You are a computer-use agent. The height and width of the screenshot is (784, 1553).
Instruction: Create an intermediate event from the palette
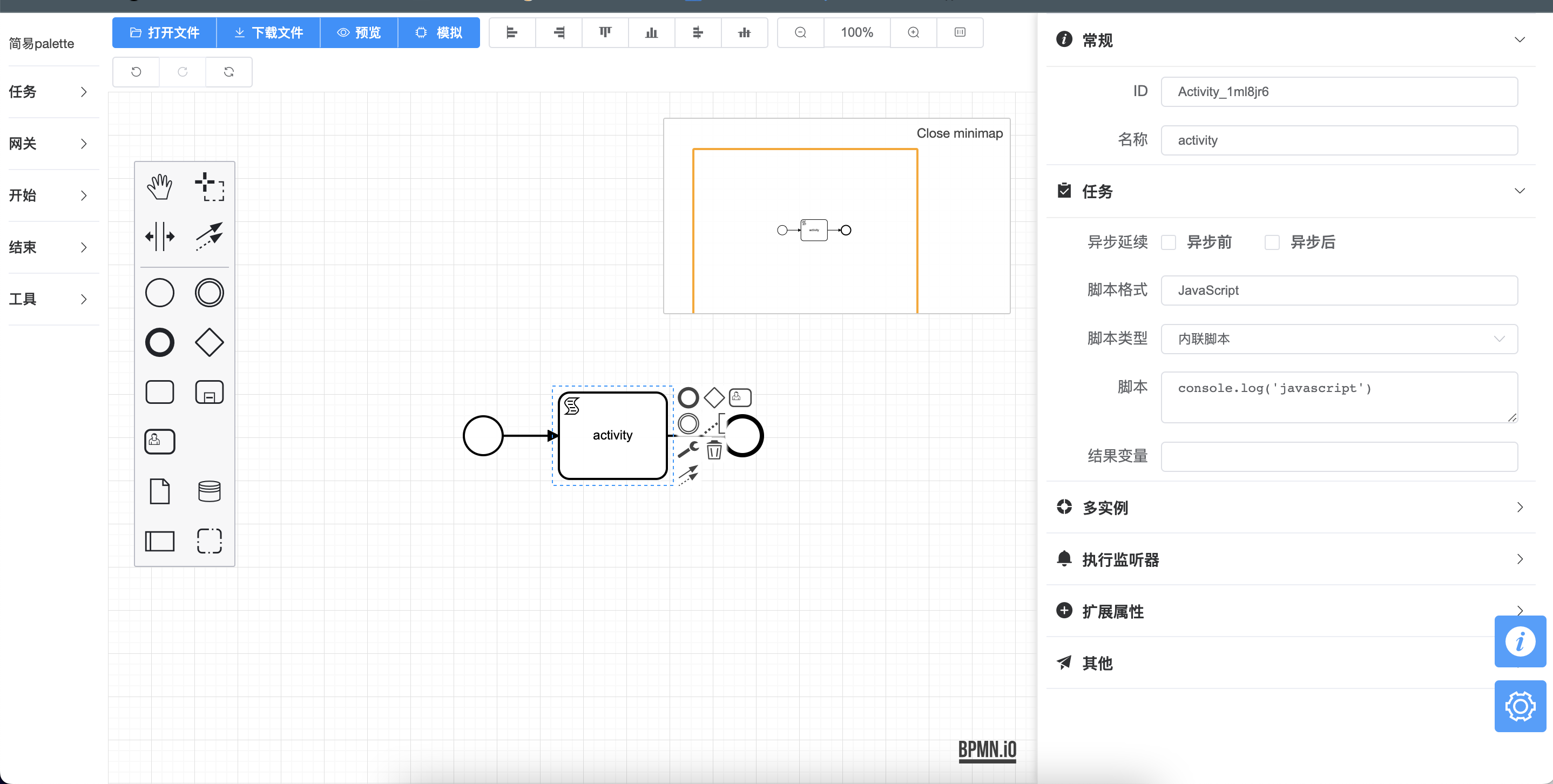[x=209, y=293]
